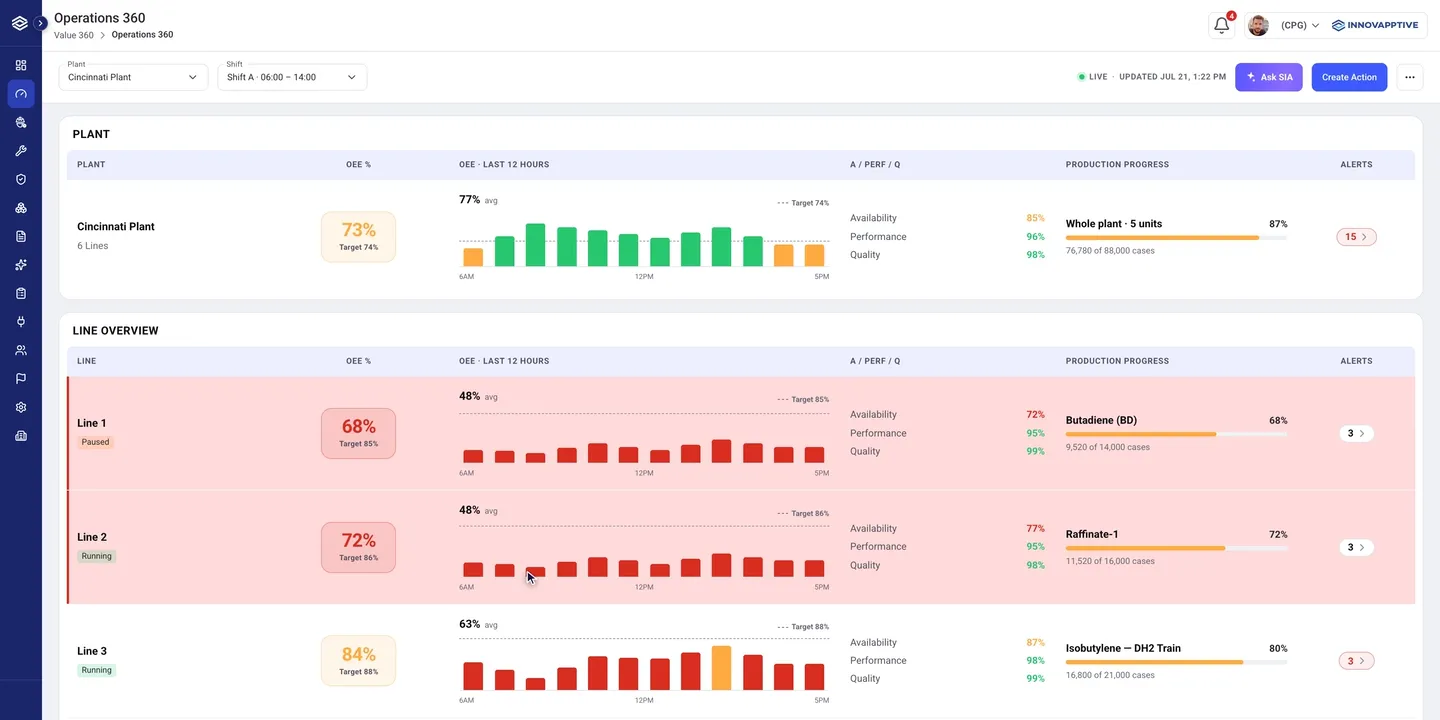Click the Line 1 Paused status tag

(x=95, y=442)
